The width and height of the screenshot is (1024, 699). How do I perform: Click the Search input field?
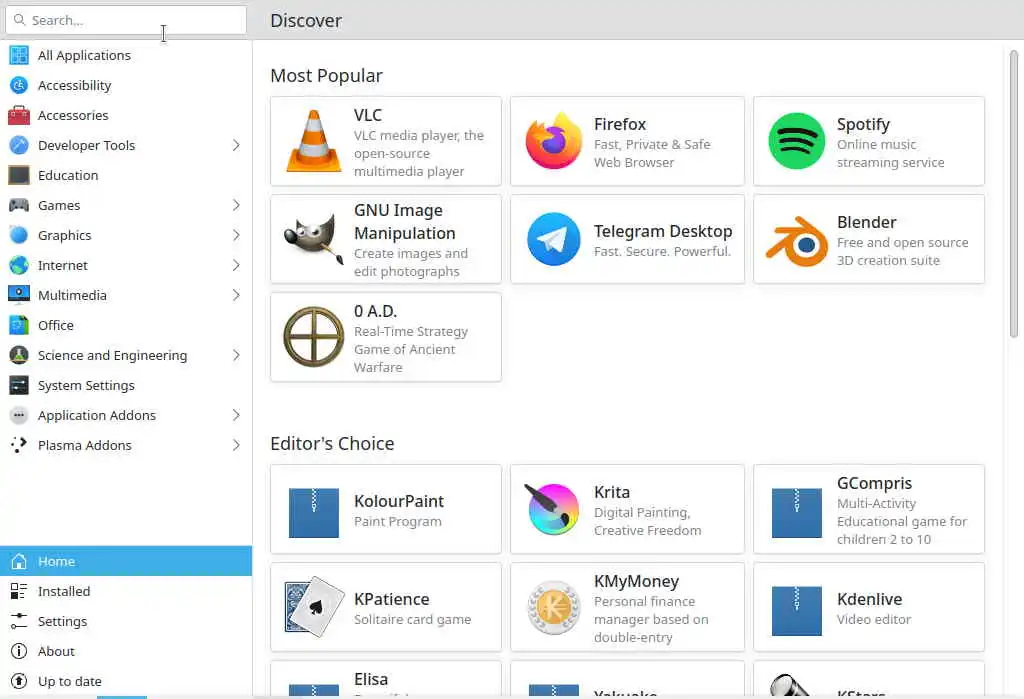[126, 20]
